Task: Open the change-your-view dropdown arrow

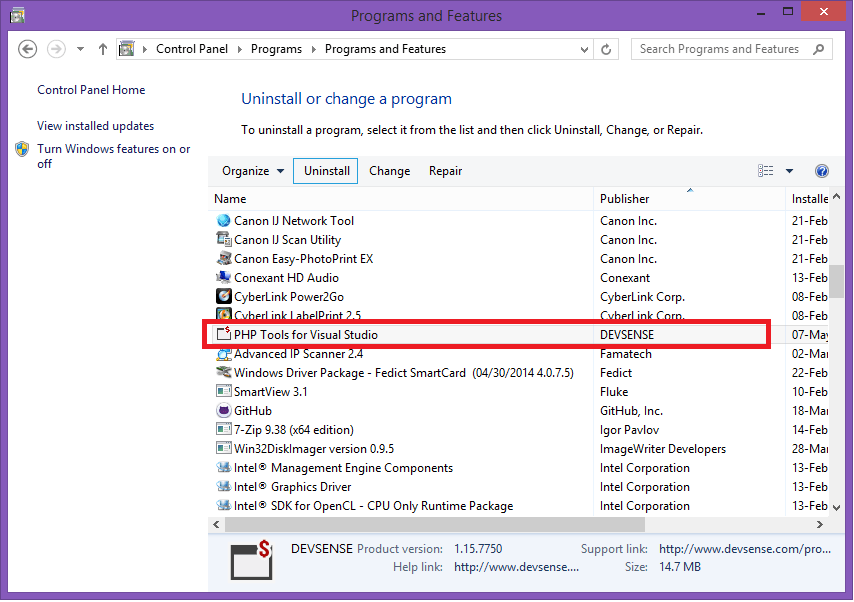Action: pyautogui.click(x=790, y=171)
